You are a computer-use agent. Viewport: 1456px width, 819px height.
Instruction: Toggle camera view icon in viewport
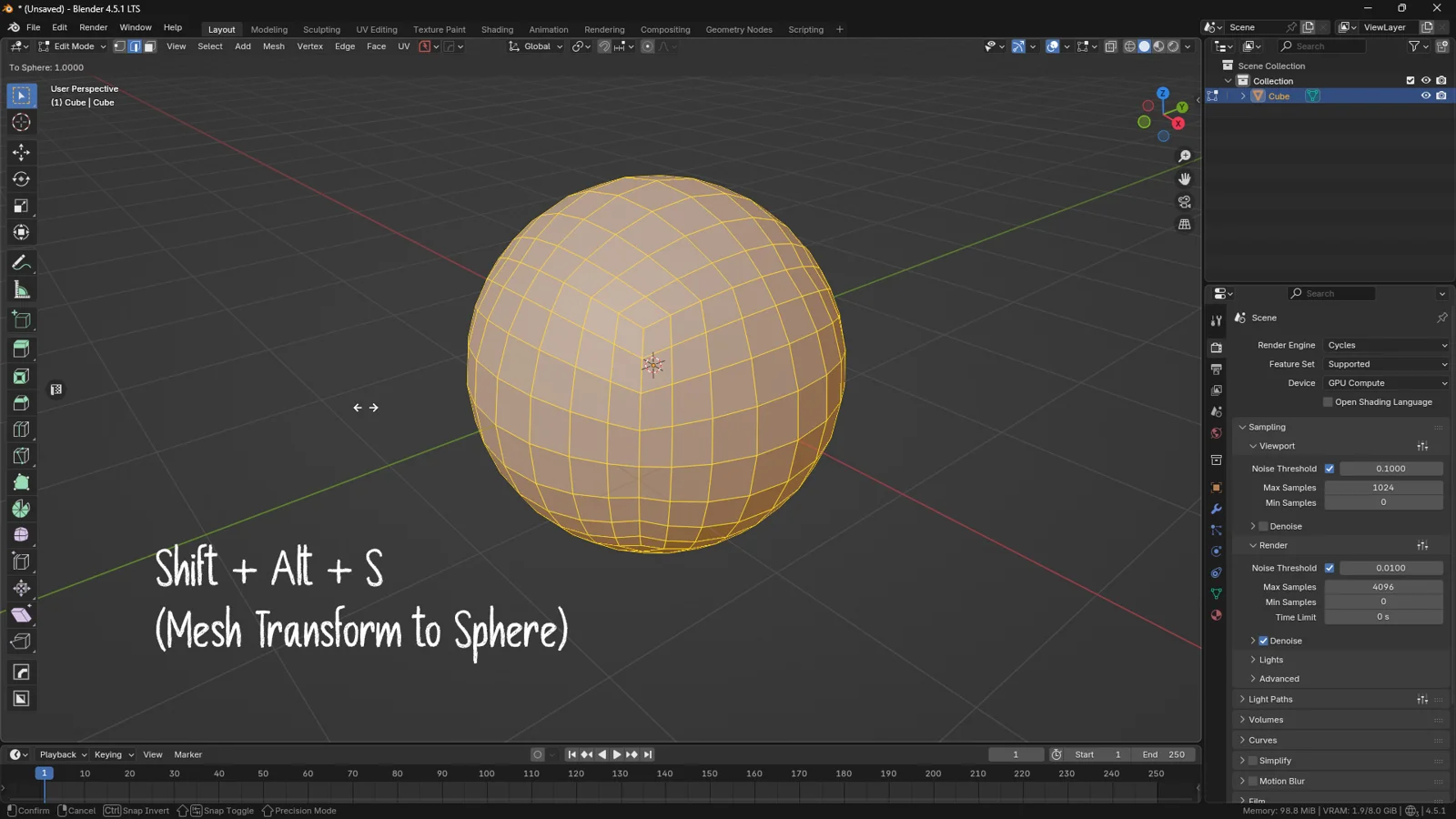coord(1184,202)
